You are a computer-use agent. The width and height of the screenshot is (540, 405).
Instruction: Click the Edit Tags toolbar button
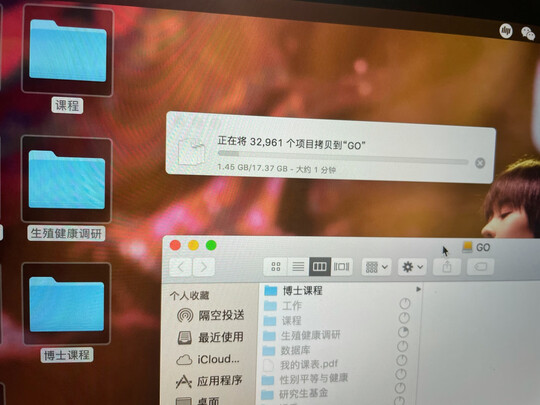pyautogui.click(x=480, y=267)
